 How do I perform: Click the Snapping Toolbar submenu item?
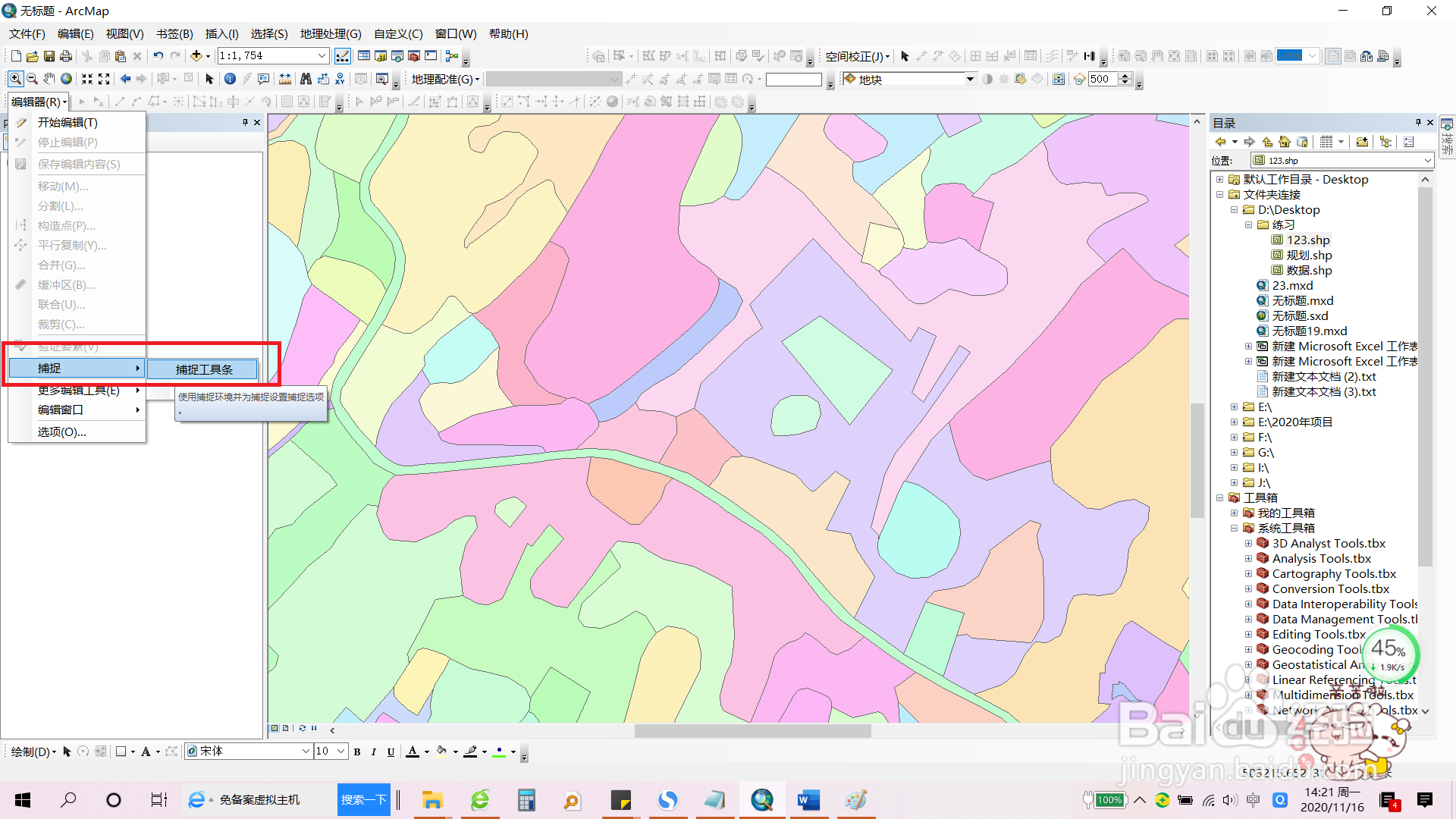coord(203,369)
